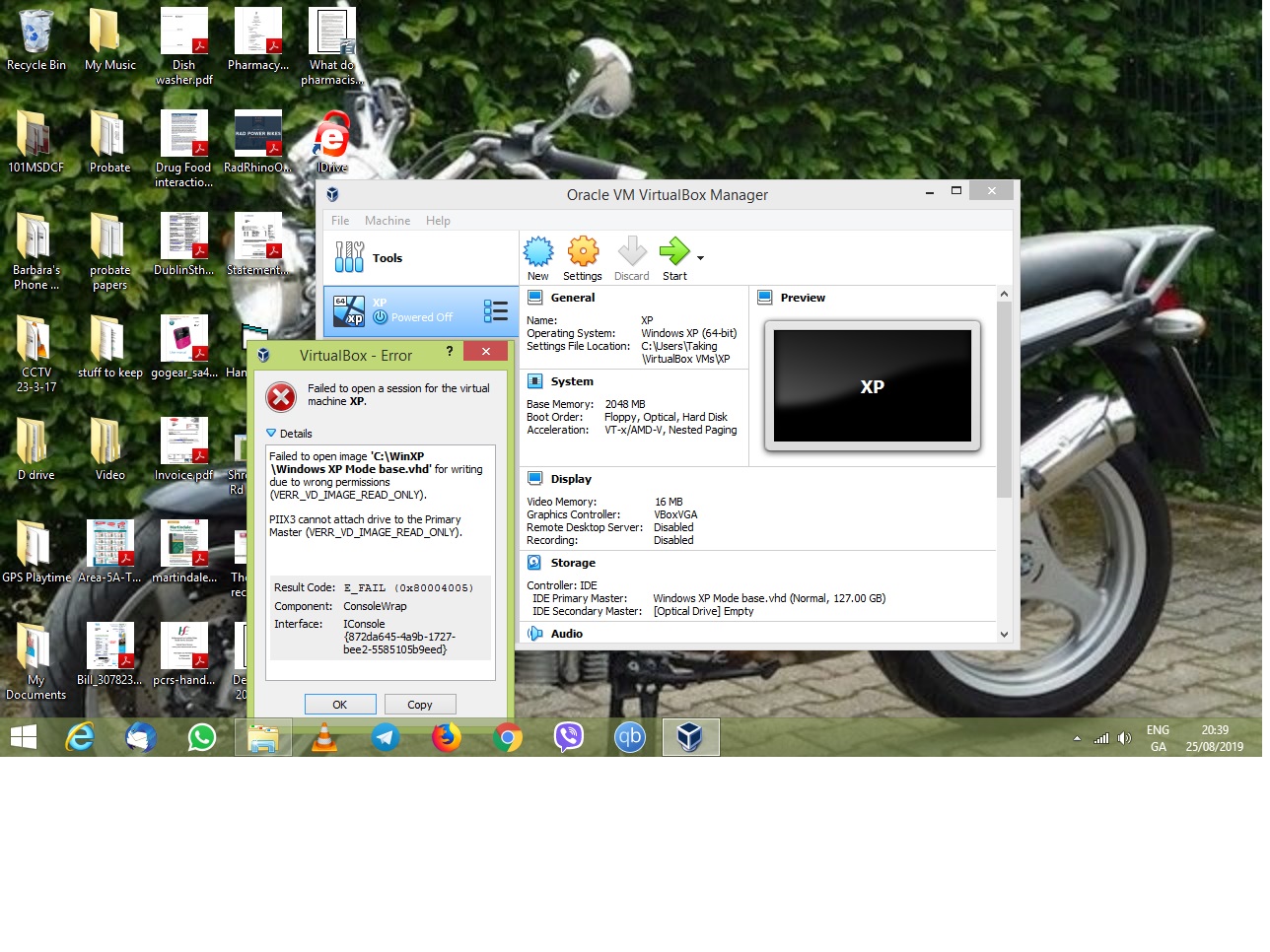The width and height of the screenshot is (1270, 952).
Task: Click the red error X icon
Action: pos(281,396)
